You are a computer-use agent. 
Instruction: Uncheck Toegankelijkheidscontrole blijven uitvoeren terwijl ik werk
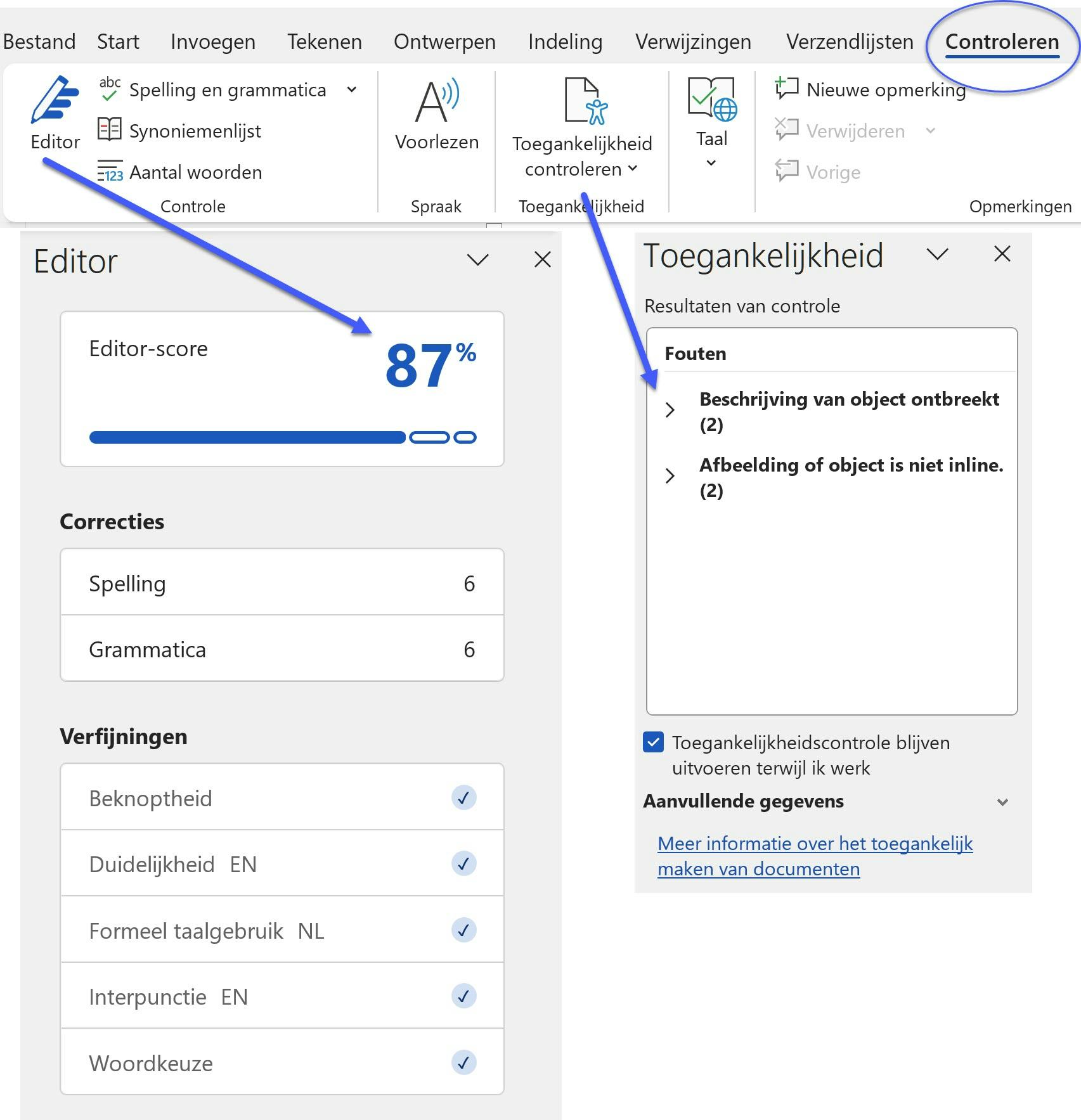coord(653,743)
